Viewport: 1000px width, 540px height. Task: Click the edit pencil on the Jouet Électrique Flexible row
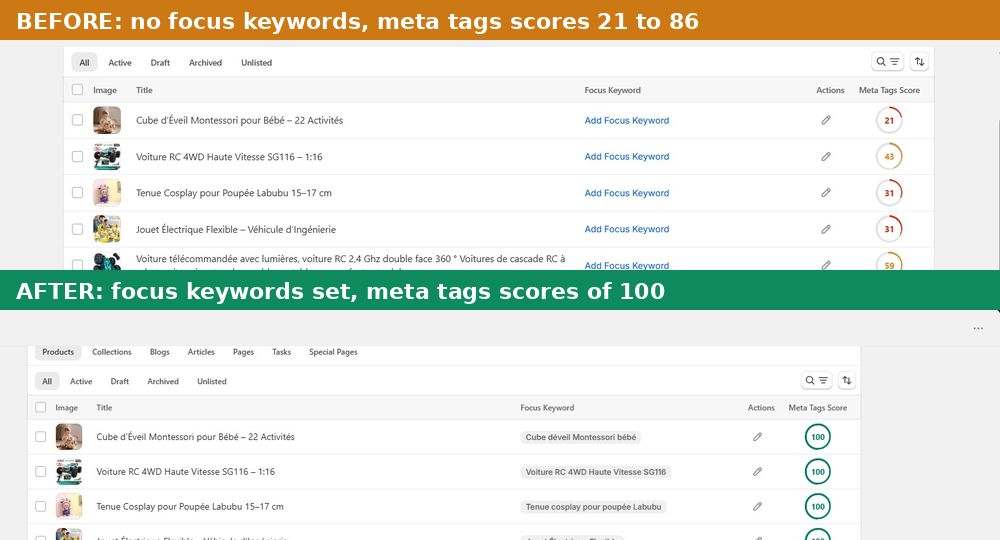click(826, 229)
